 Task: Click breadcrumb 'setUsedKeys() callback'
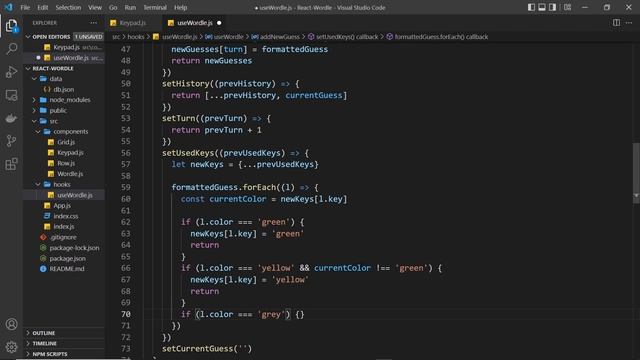[x=347, y=37]
